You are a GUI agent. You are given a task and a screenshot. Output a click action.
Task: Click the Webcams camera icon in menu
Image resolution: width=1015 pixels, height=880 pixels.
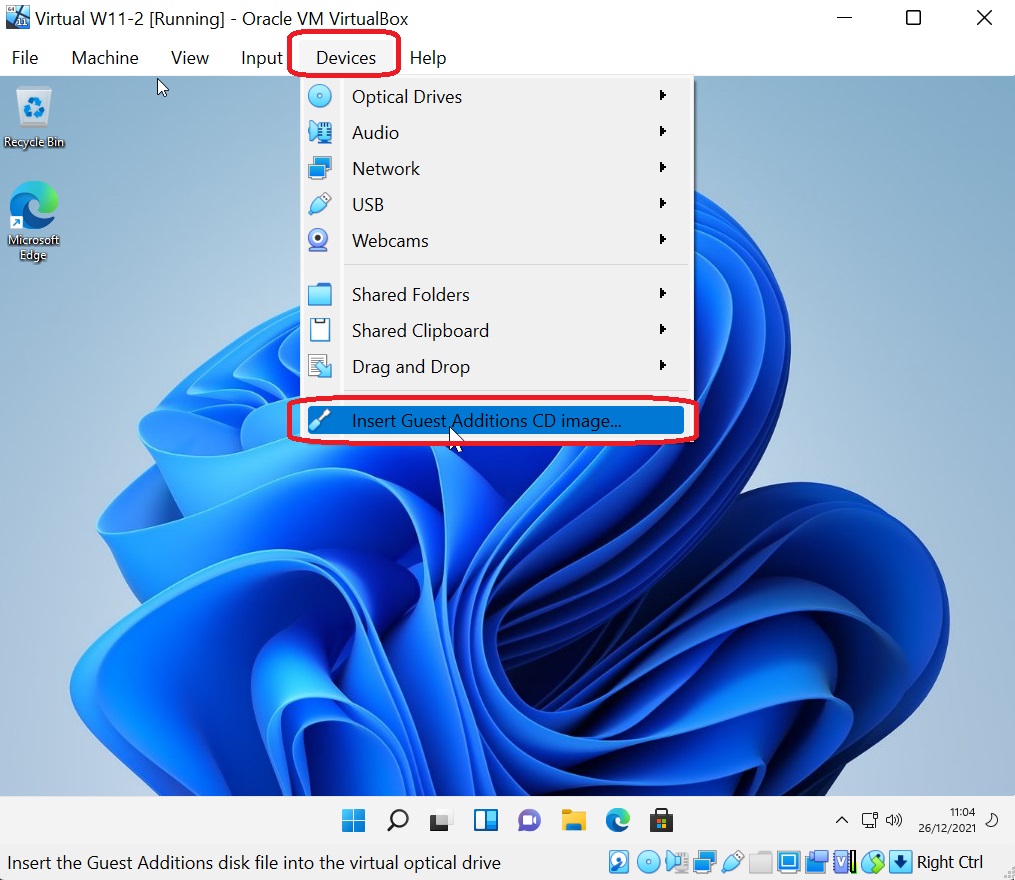click(318, 240)
